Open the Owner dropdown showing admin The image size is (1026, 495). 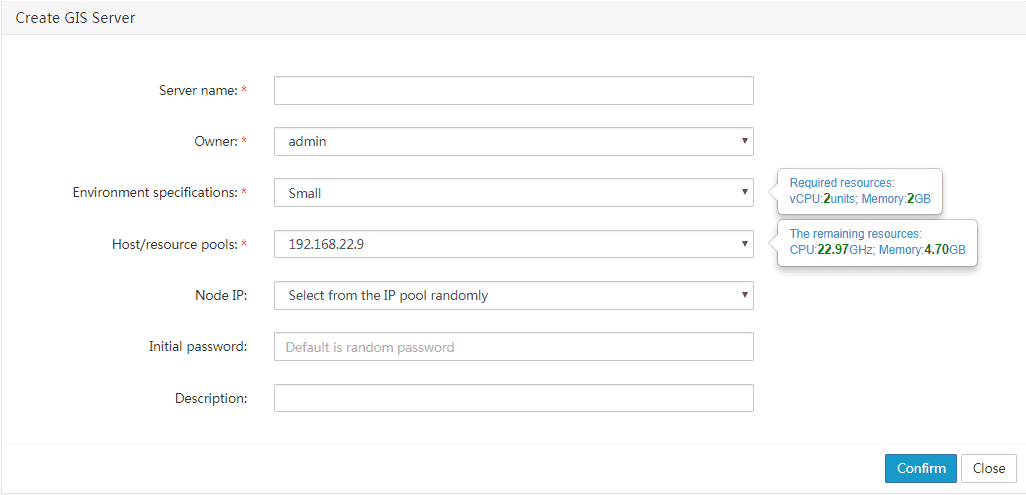point(514,141)
